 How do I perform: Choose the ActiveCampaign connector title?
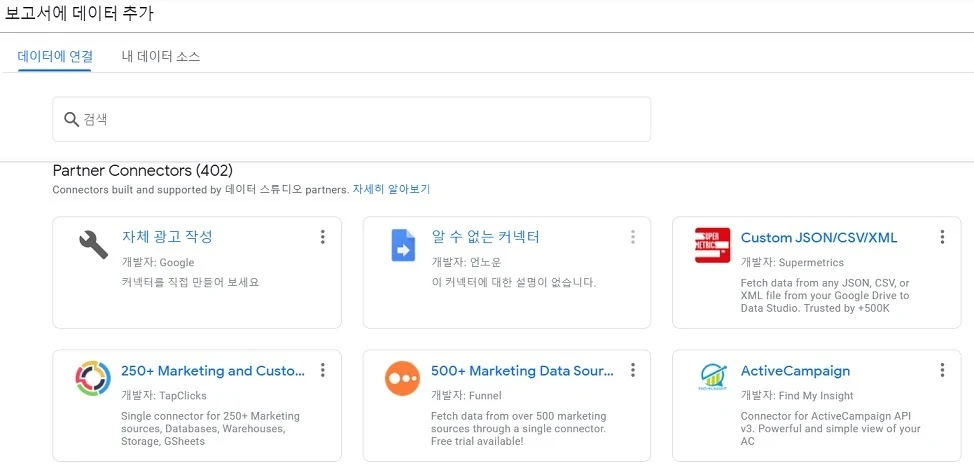pos(796,371)
